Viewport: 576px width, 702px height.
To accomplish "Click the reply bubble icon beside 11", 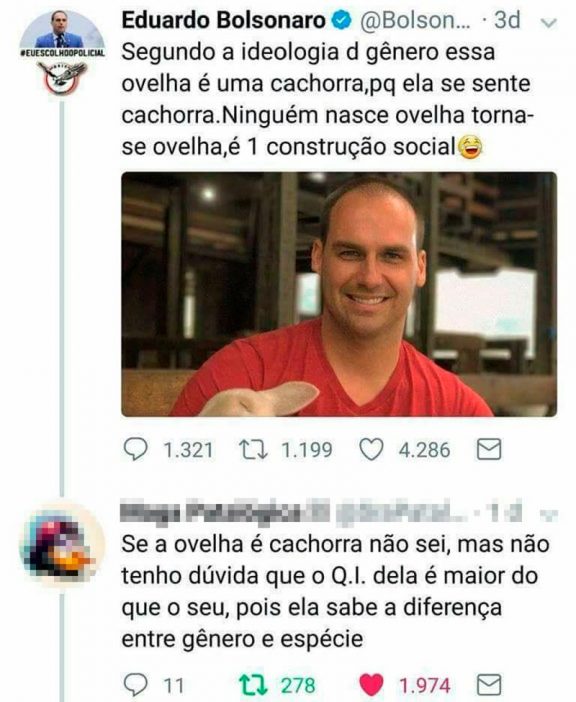I will coord(135,685).
